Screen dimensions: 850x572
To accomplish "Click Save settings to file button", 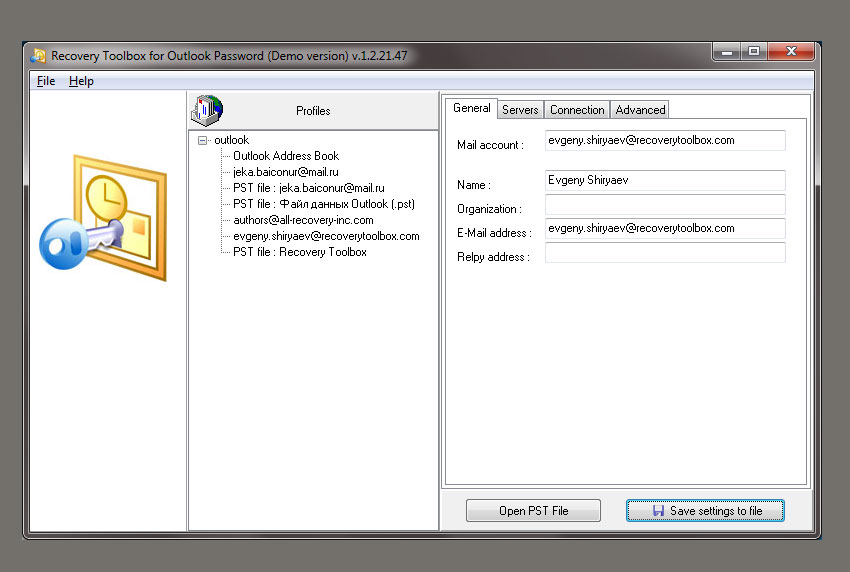I will (705, 511).
